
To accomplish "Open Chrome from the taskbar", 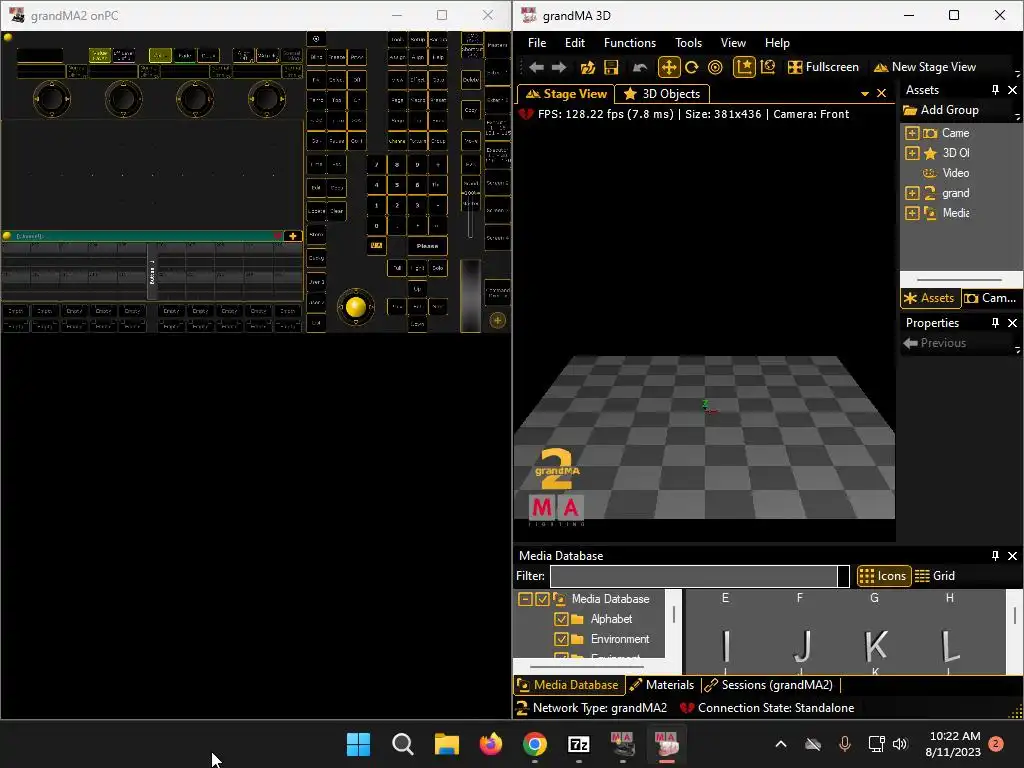I will click(x=535, y=744).
